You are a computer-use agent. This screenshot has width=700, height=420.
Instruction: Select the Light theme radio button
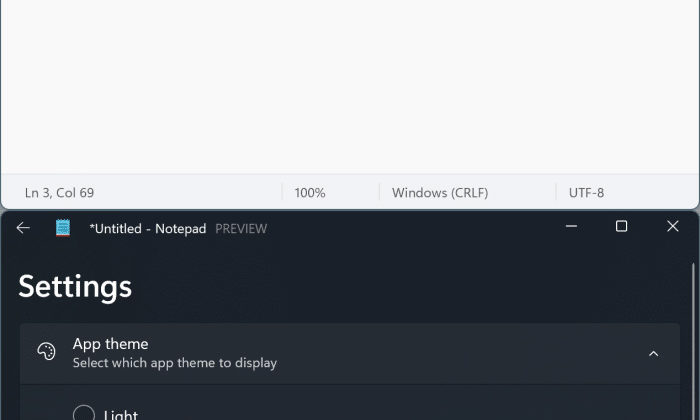click(83, 414)
